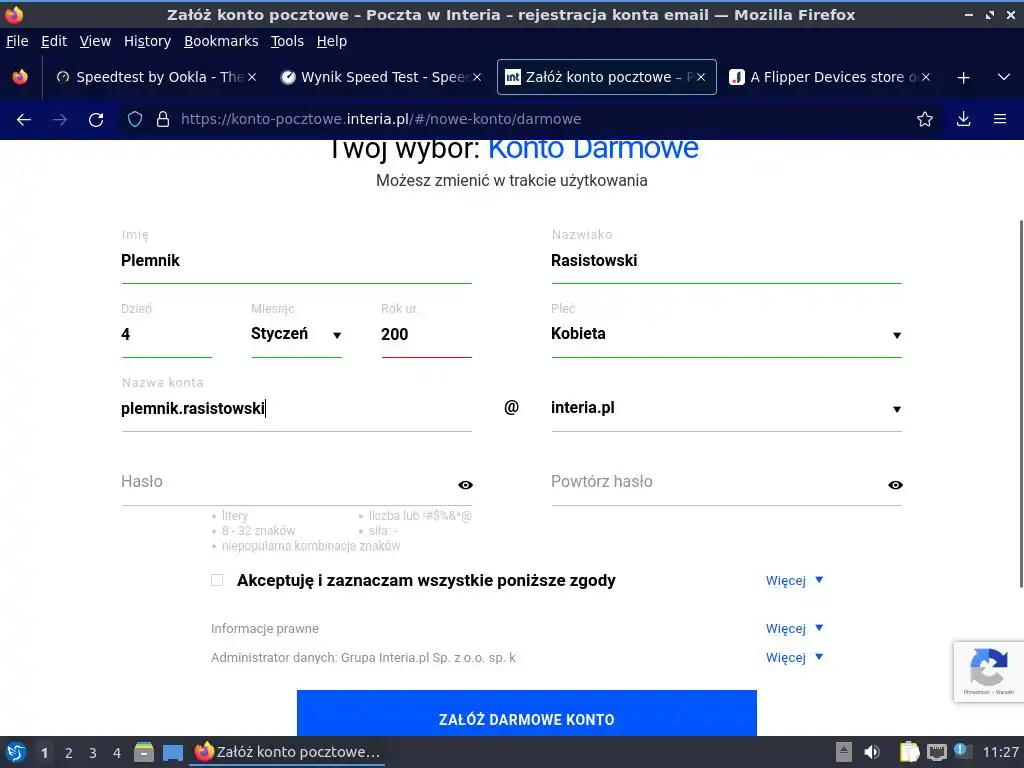Click the removable media eject tray icon
This screenshot has height=768, width=1024.
tap(844, 752)
